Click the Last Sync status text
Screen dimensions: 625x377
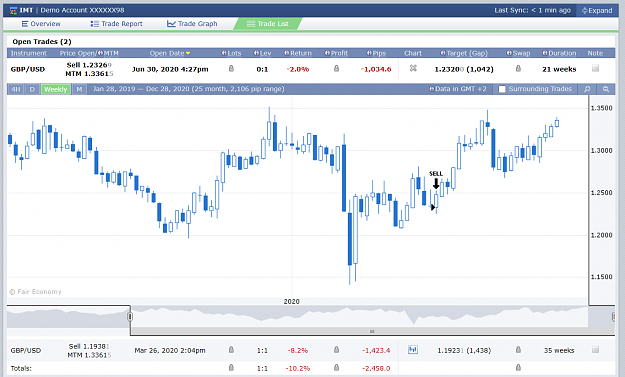click(x=533, y=10)
